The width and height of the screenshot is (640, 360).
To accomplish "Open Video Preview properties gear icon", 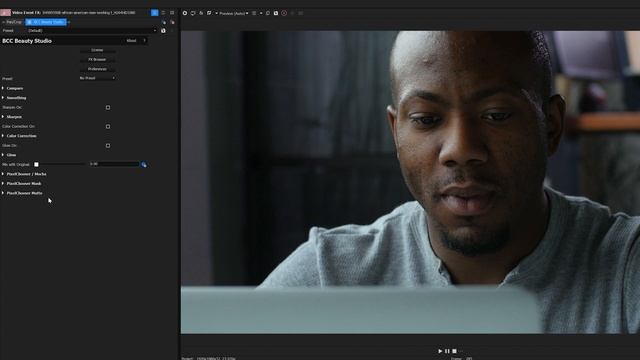I will coord(184,13).
